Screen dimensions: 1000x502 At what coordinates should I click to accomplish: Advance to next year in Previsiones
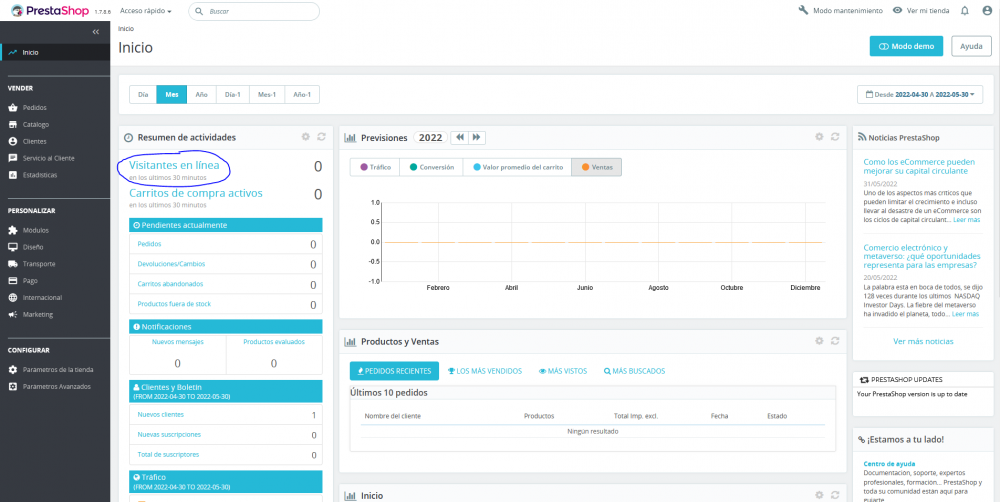pyautogui.click(x=477, y=137)
